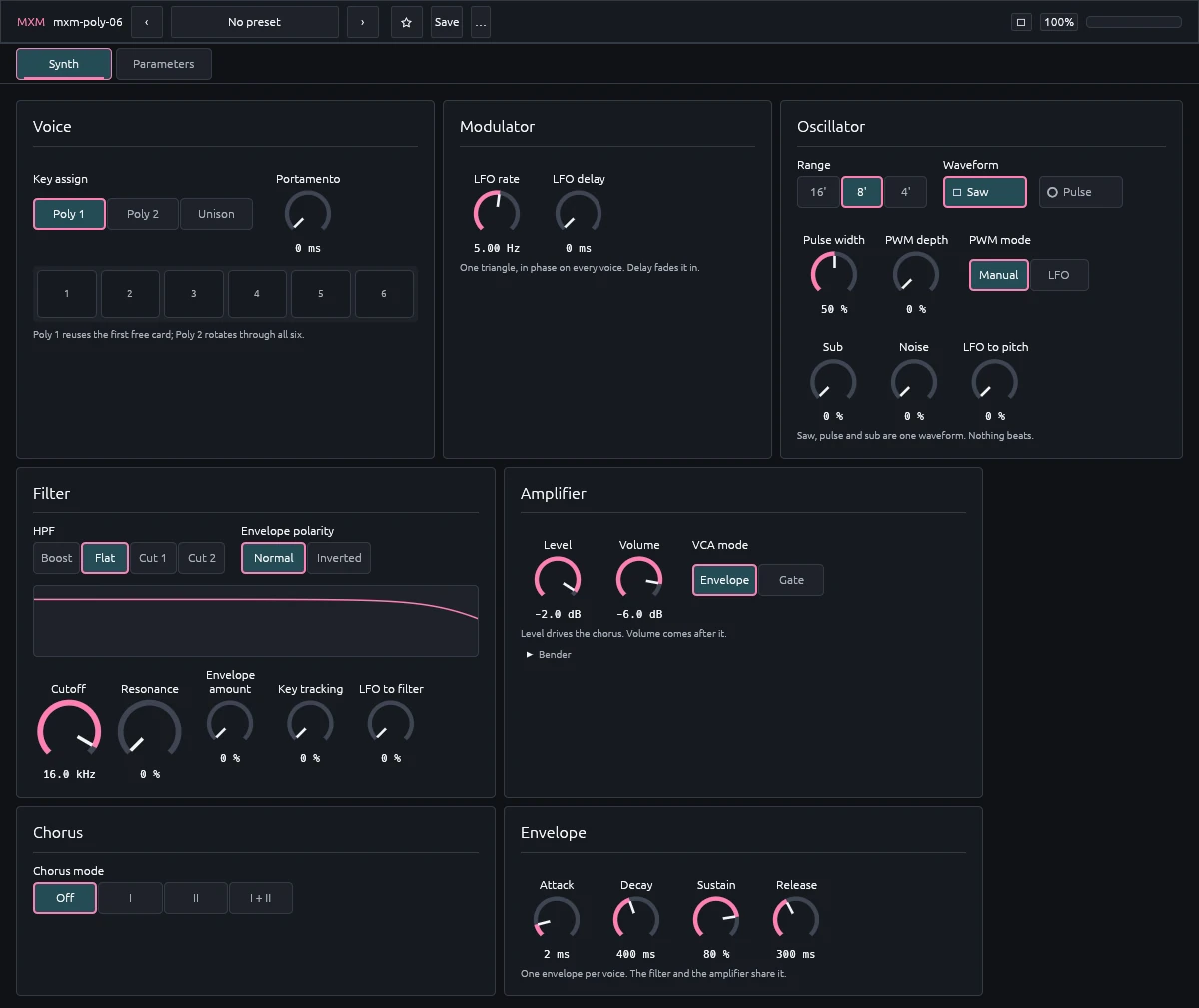The height and width of the screenshot is (1008, 1199).
Task: Click the LFO to pitch knob
Action: (995, 381)
